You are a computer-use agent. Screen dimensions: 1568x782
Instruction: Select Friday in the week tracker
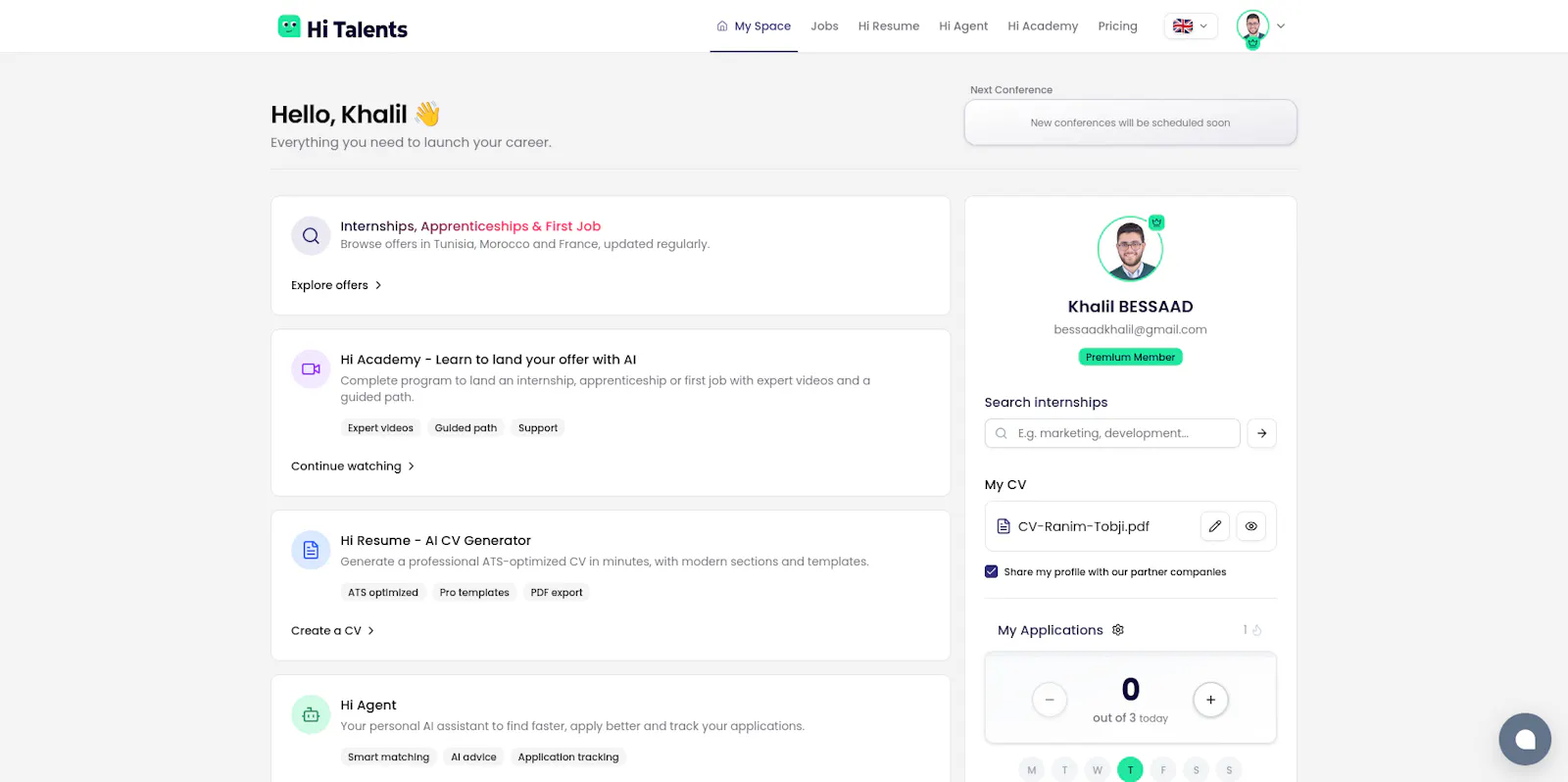click(1163, 770)
